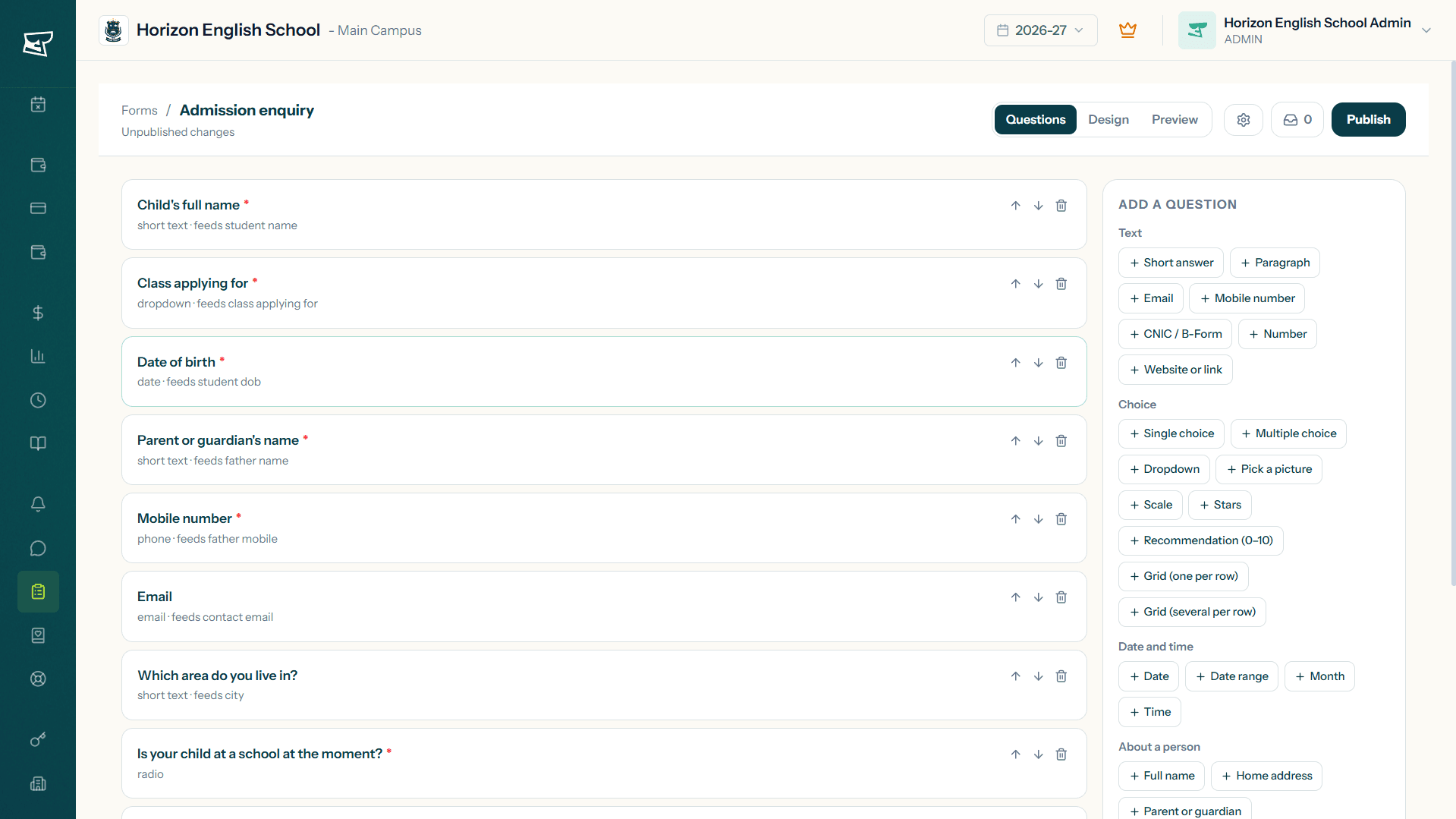Open the bell notifications sidebar icon
The width and height of the screenshot is (1456, 819).
38,504
